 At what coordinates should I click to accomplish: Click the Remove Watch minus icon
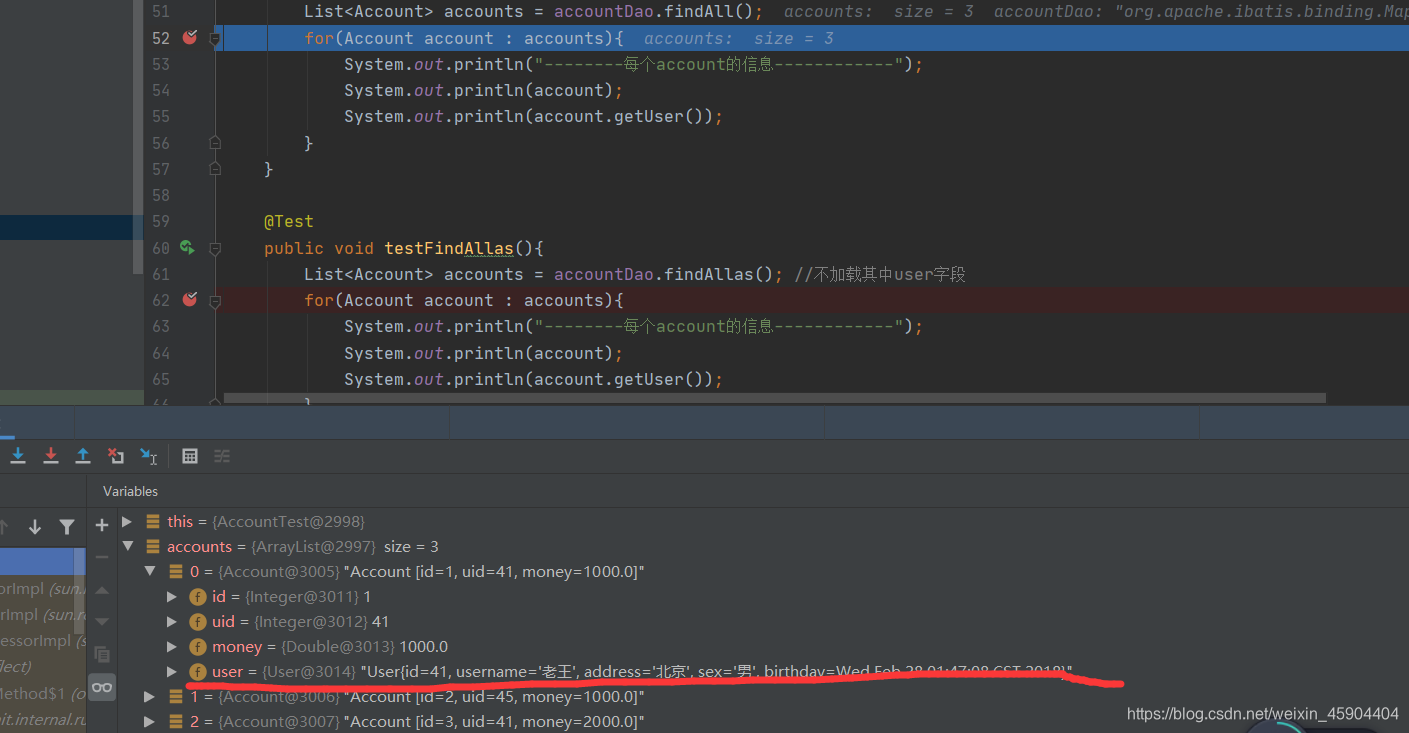pyautogui.click(x=102, y=557)
